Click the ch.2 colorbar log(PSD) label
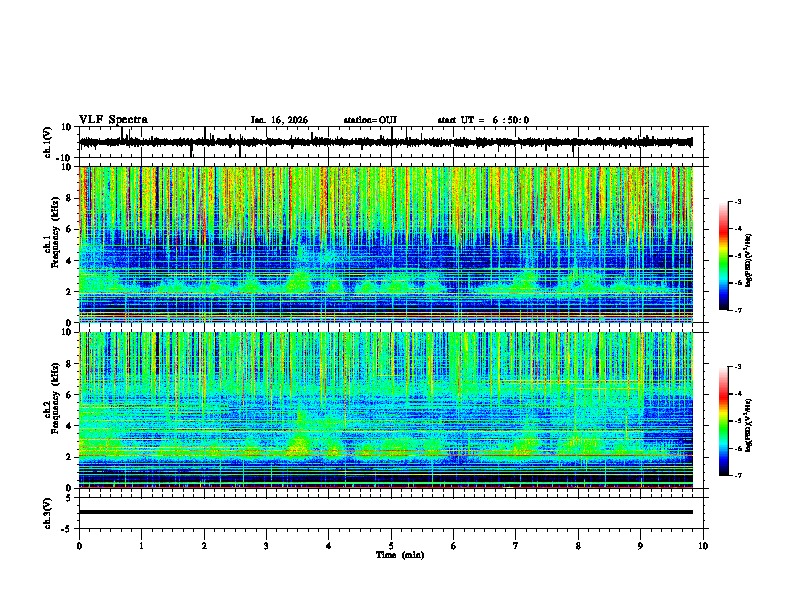The image size is (792, 612). (x=749, y=425)
